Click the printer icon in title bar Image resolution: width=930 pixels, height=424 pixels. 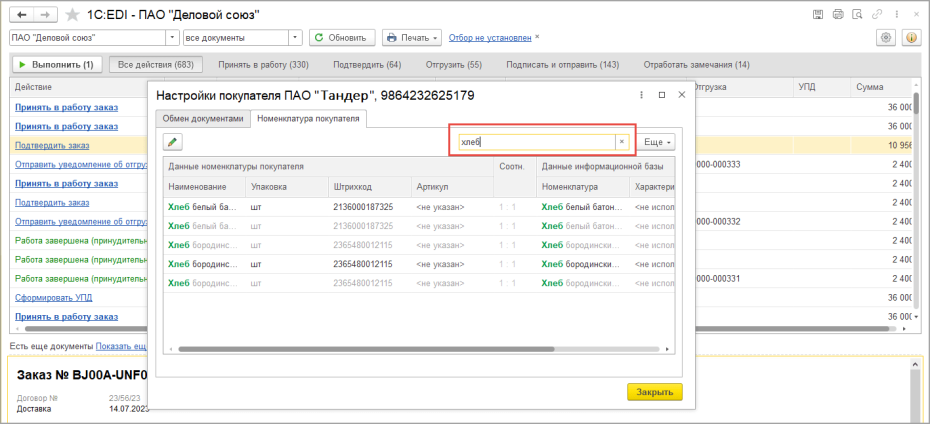click(838, 14)
